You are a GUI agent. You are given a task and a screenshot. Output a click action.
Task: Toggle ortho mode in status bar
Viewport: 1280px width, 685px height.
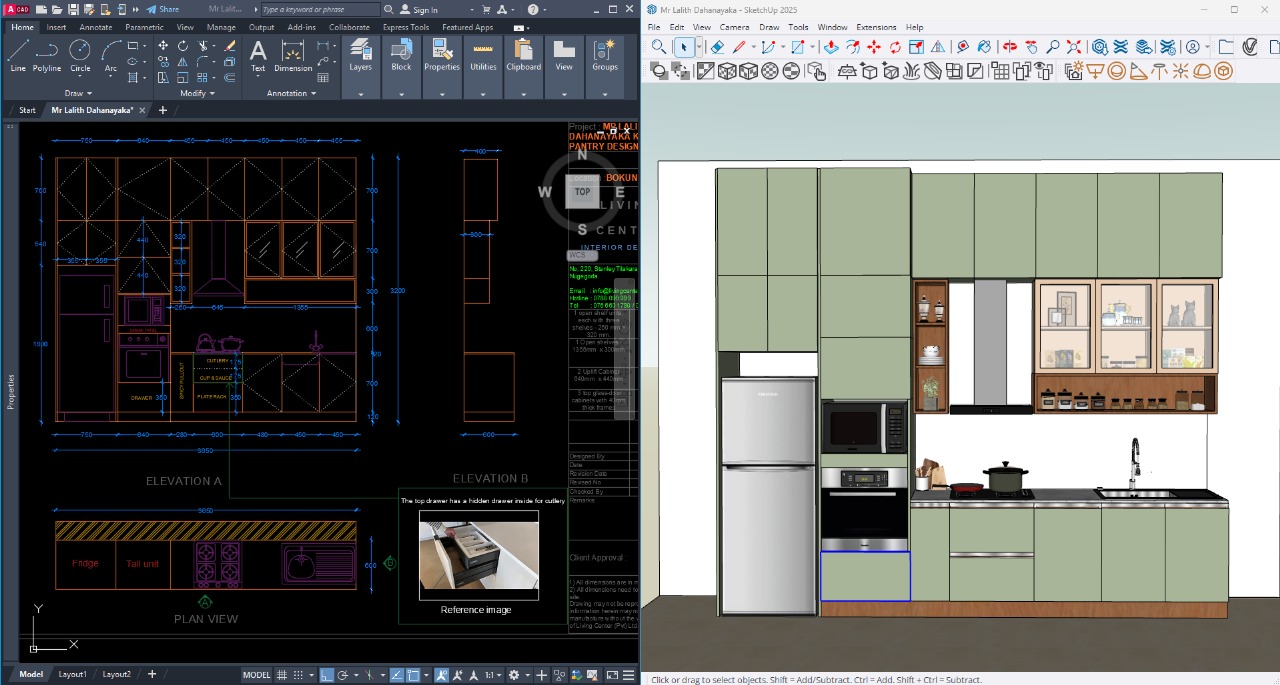[326, 675]
